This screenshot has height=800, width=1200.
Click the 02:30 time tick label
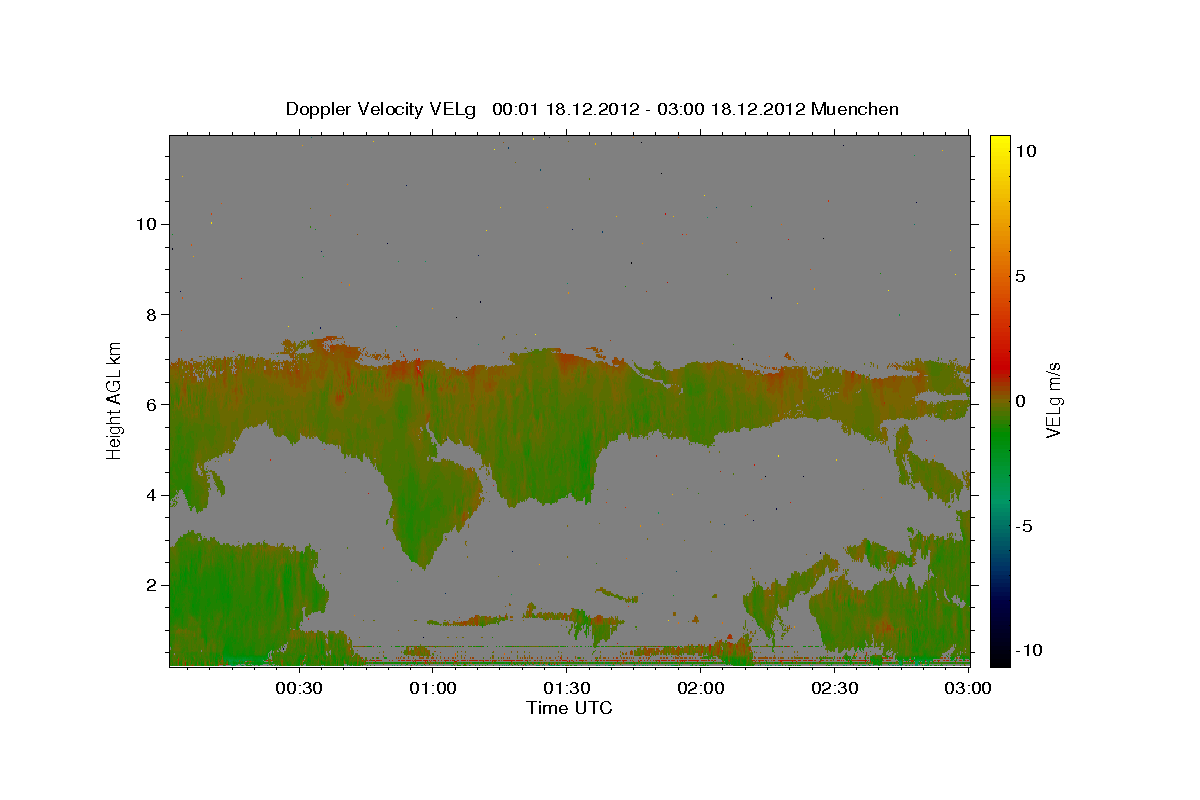point(835,689)
